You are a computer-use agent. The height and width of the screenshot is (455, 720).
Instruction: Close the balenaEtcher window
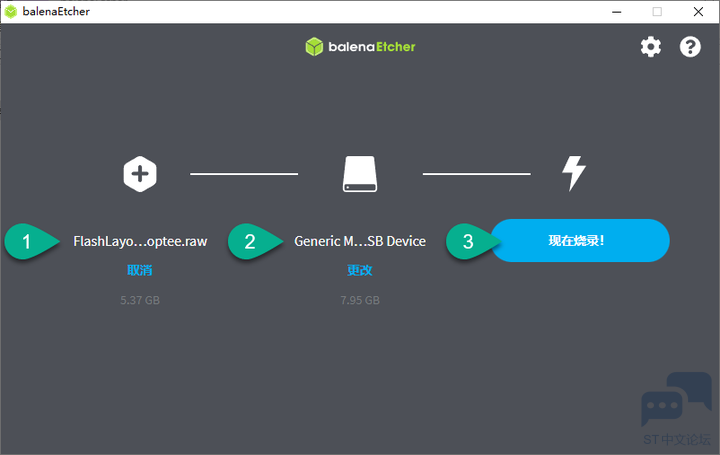coord(698,12)
